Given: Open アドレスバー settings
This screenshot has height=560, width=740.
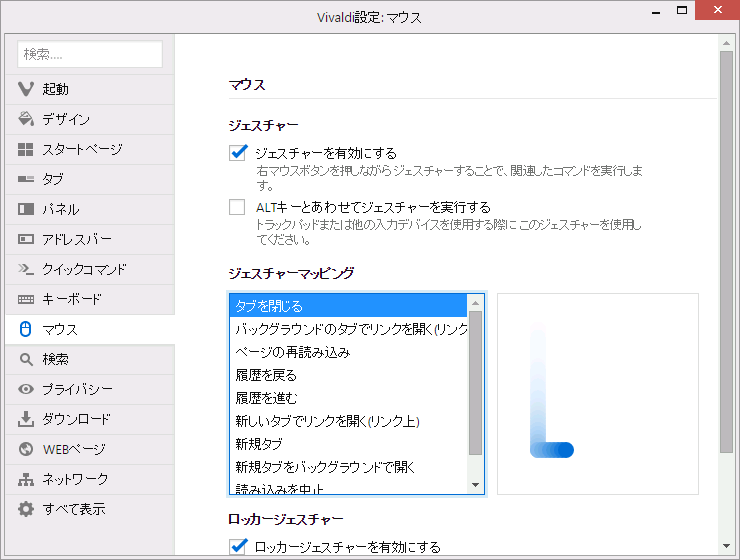Looking at the screenshot, I should pyautogui.click(x=90, y=239).
